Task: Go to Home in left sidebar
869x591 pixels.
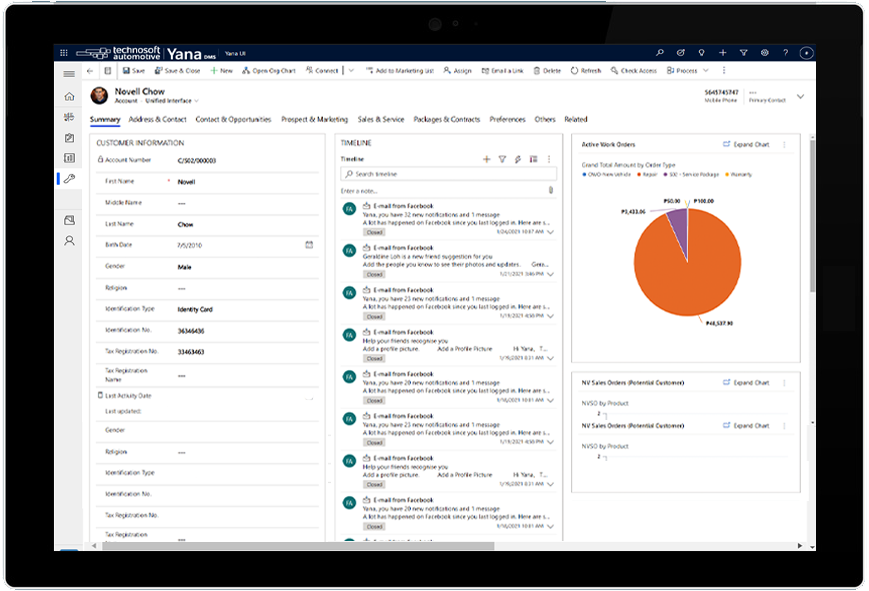Action: (69, 96)
